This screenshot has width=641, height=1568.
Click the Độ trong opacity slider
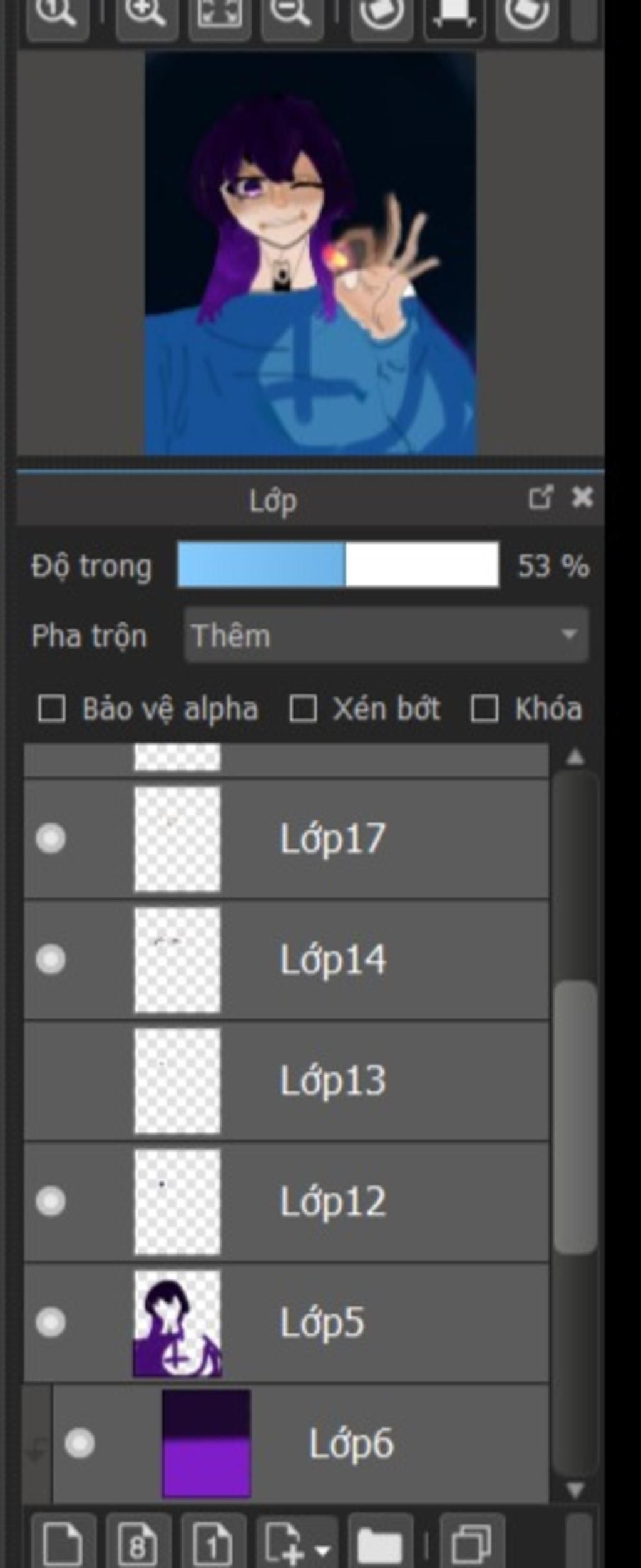339,565
